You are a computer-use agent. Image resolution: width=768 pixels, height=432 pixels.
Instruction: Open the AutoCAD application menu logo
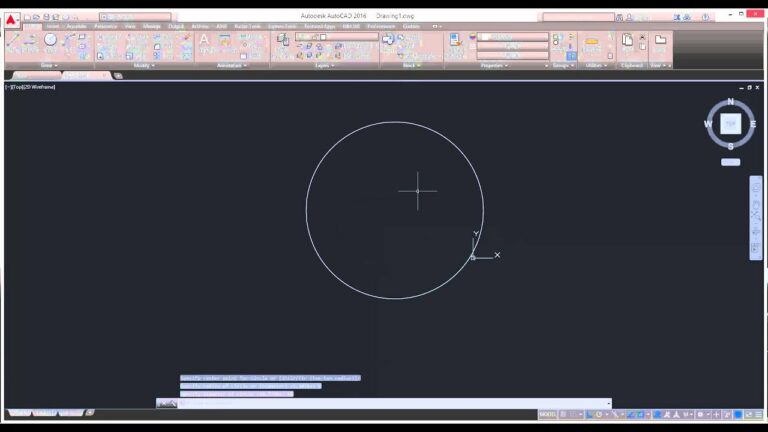(x=11, y=19)
